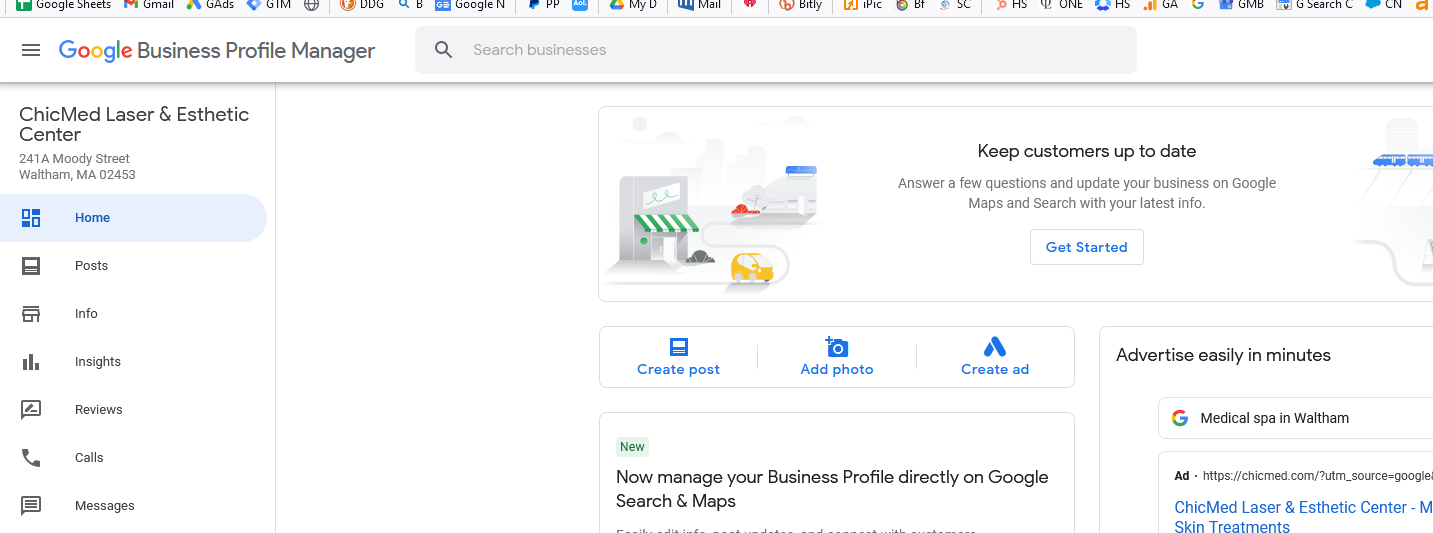1433x533 pixels.
Task: Open the Gmail bookmark in bookmarks bar
Action: [x=149, y=5]
